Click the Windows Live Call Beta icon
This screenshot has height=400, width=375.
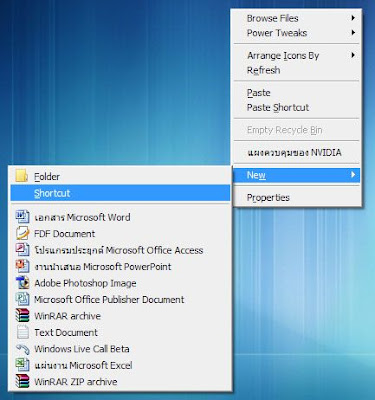[x=22, y=348]
